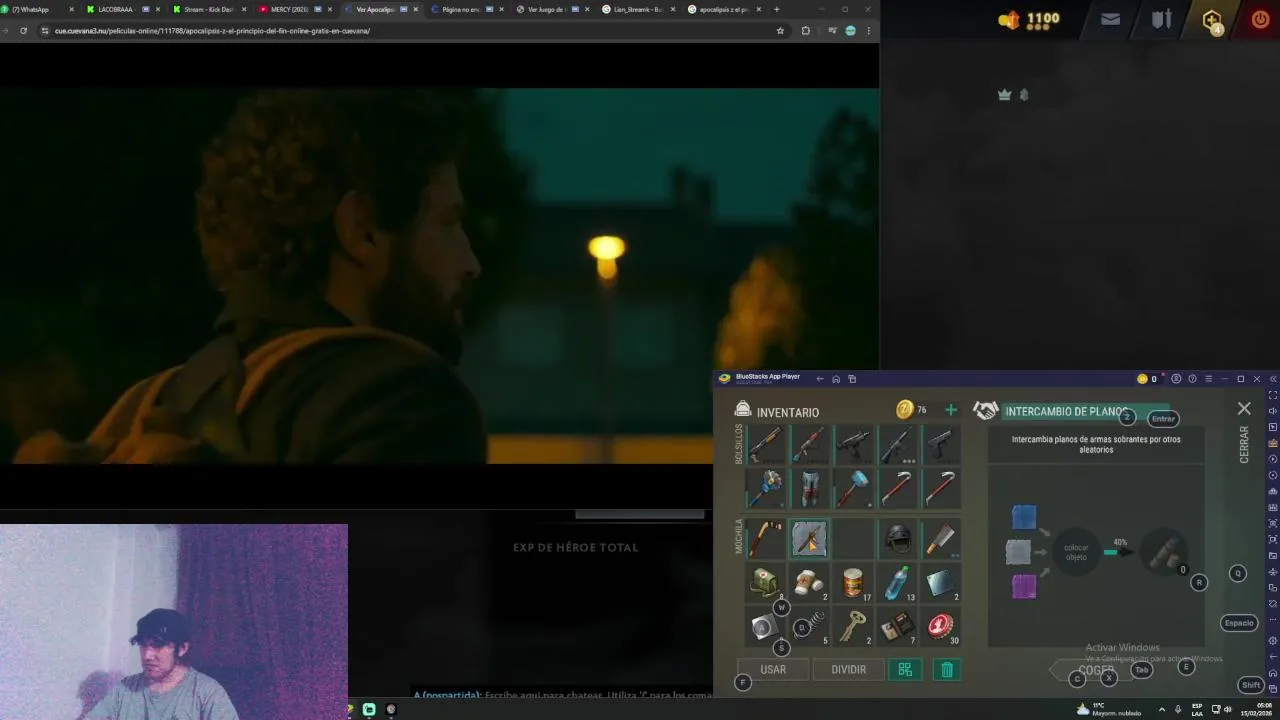
Task: Select the red bottle cap stack of 30
Action: pos(941,626)
